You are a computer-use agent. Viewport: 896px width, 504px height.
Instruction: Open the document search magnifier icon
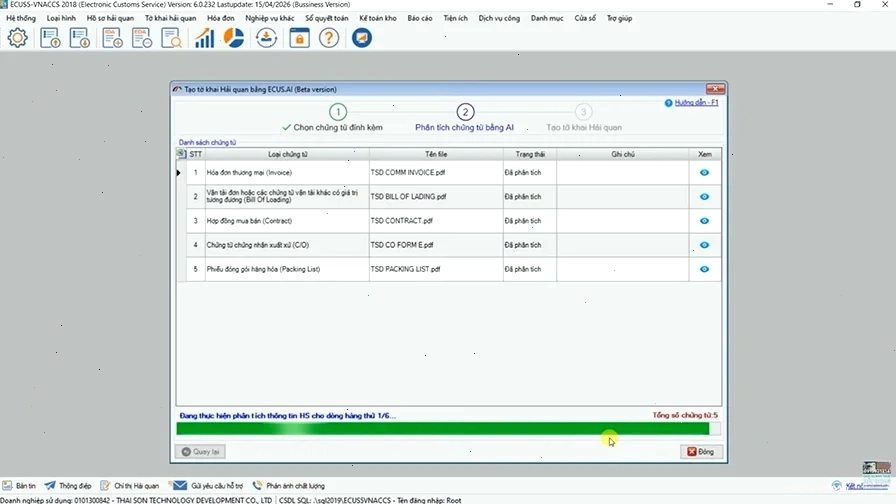(171, 38)
